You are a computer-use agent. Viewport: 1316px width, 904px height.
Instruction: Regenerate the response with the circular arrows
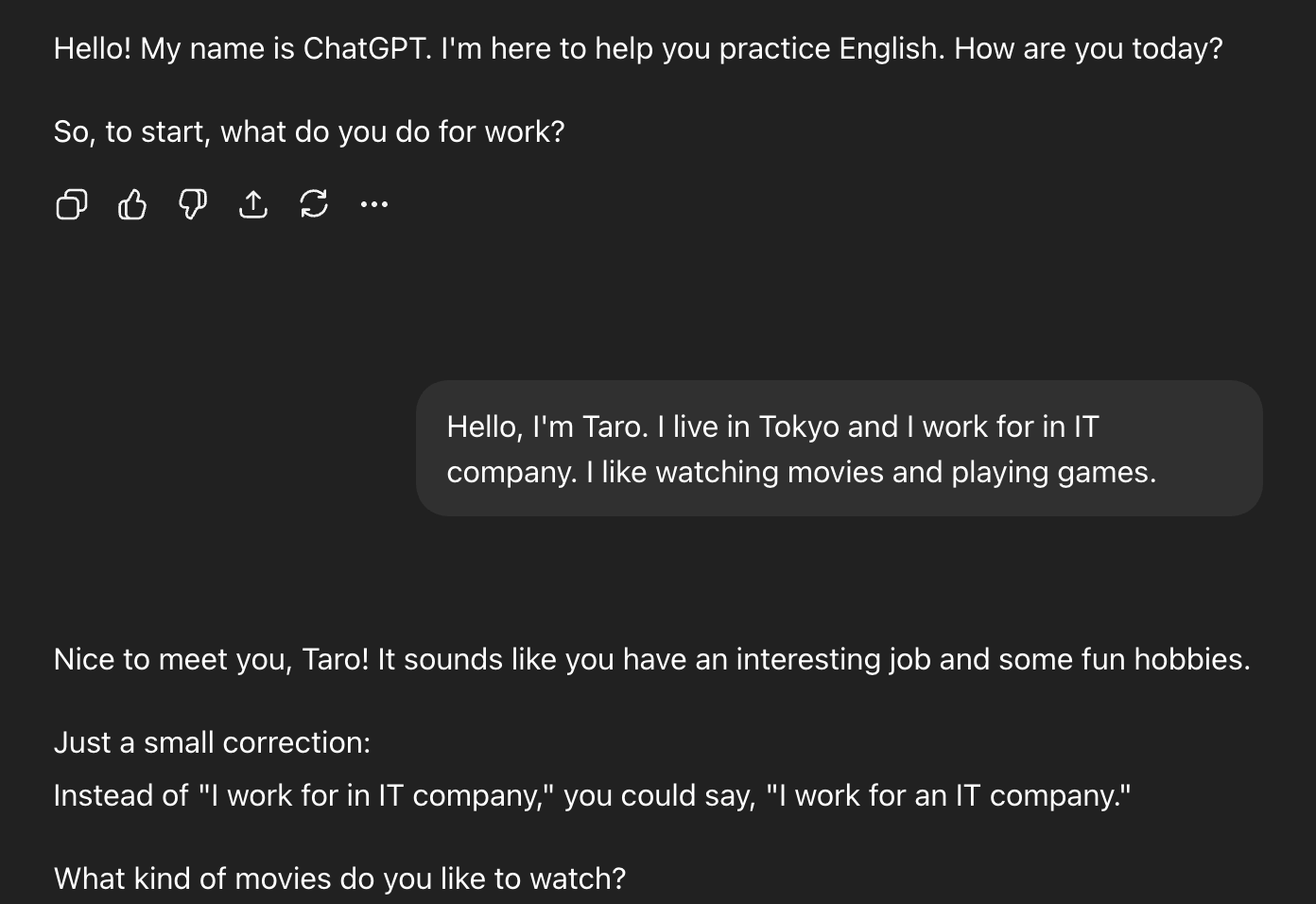pyautogui.click(x=314, y=204)
